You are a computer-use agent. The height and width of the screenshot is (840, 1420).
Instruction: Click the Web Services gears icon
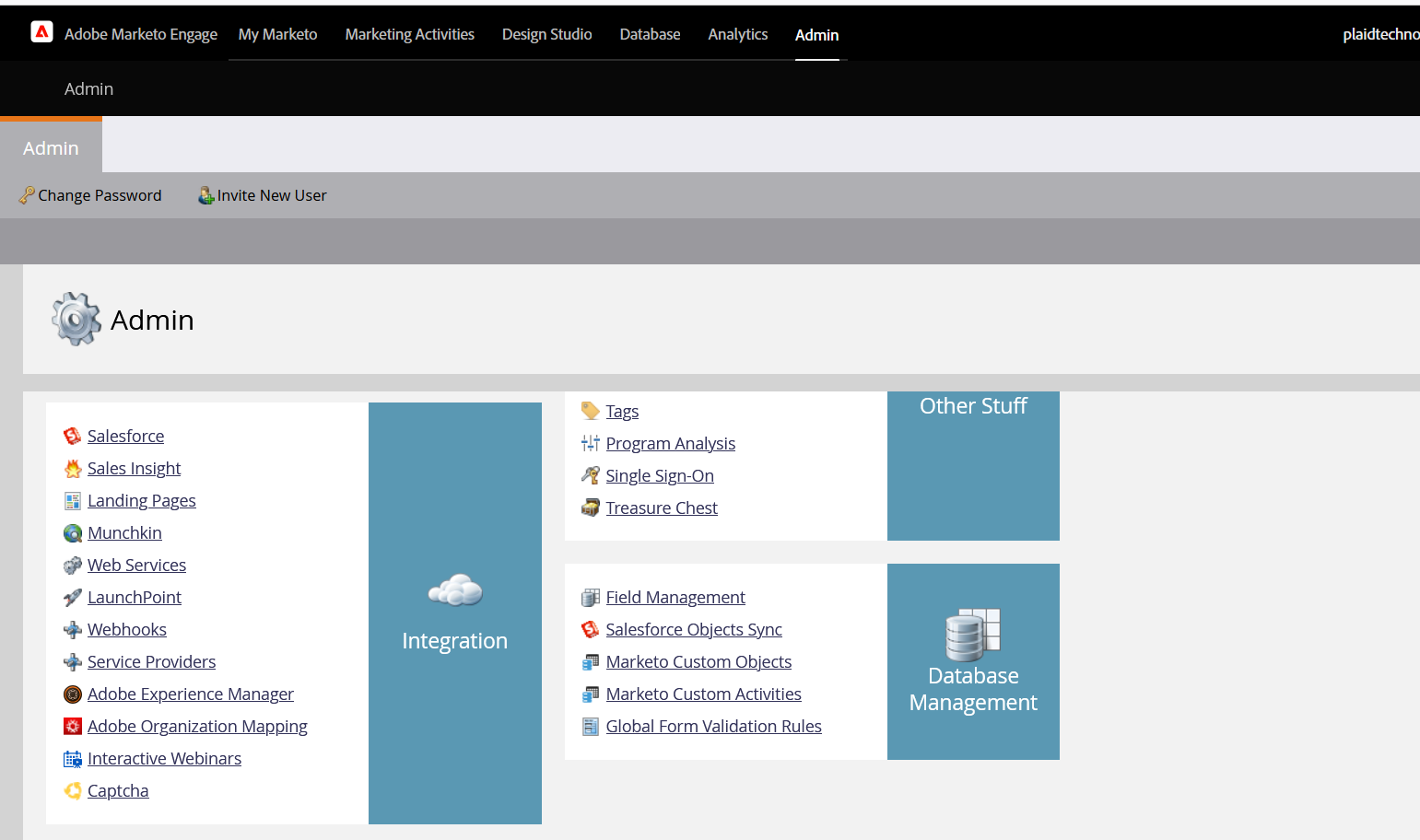point(73,565)
